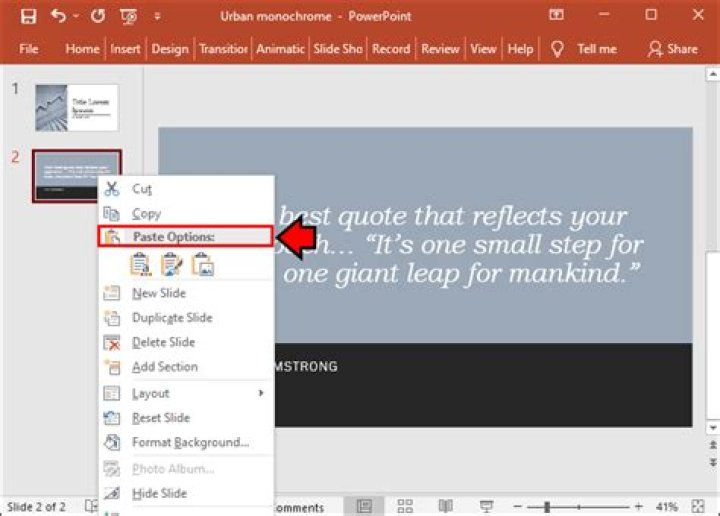Paste as picture icon
Screen dimensions: 720x516
pyautogui.click(x=203, y=264)
